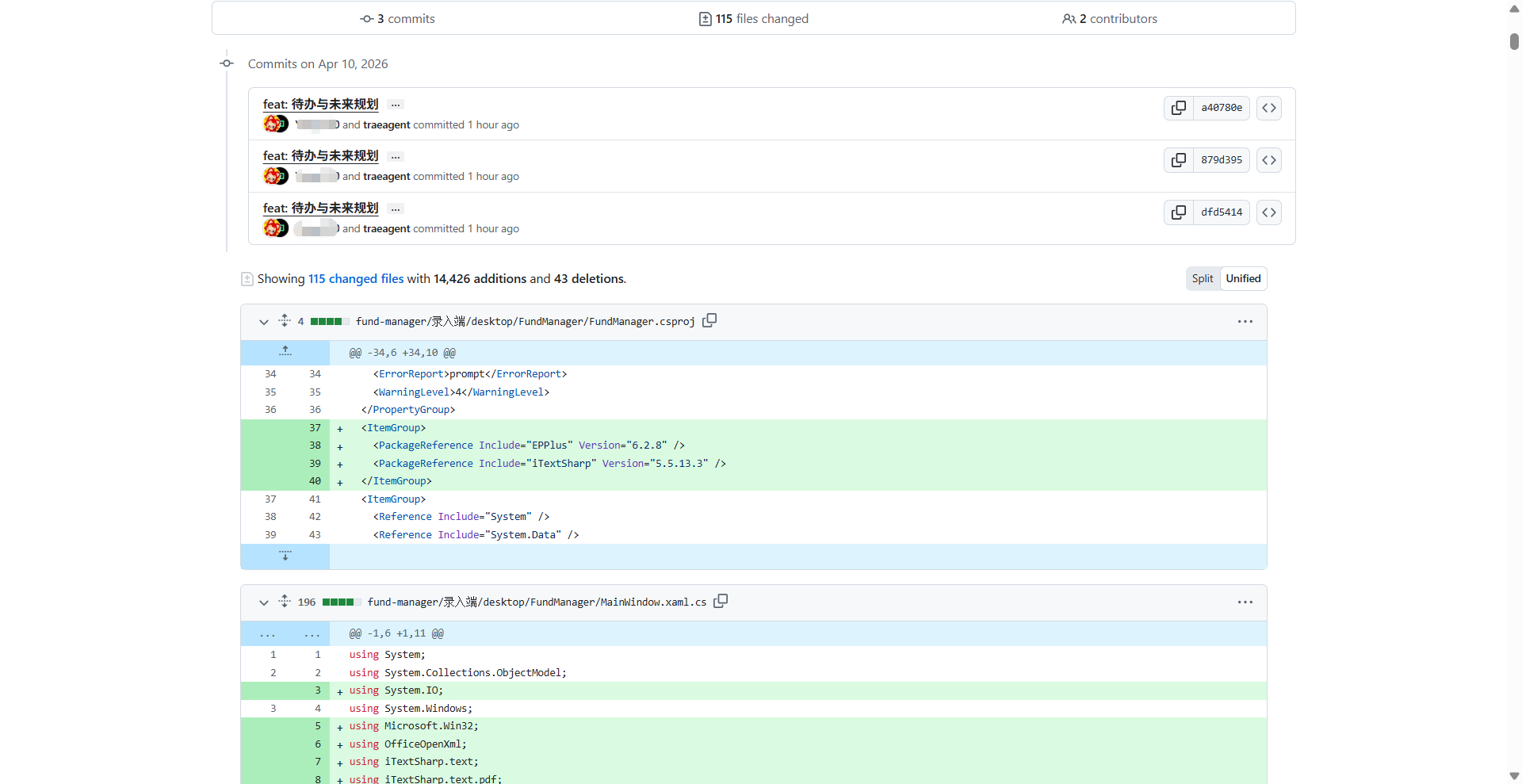The image size is (1522, 784).
Task: Open traeagent profile in a40780e commit
Action: tap(387, 124)
